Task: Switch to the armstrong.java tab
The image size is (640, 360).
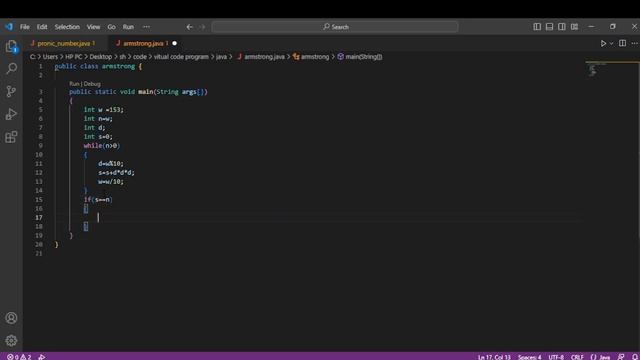Action: 143,43
